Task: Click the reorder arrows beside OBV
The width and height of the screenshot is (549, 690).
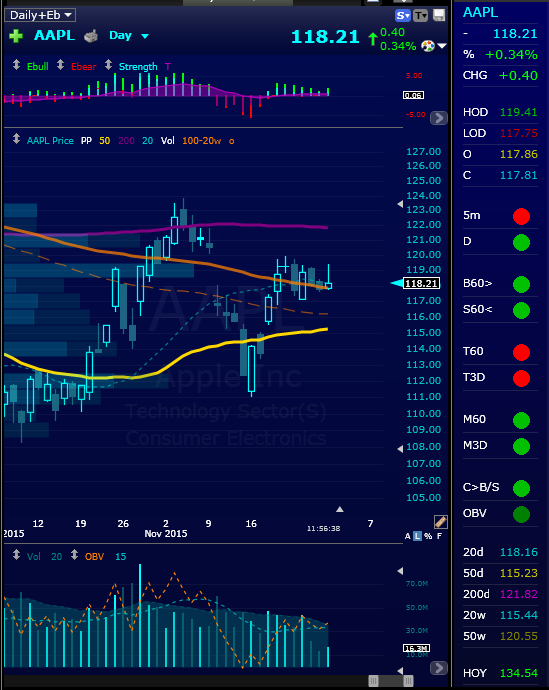Action: tap(74, 555)
